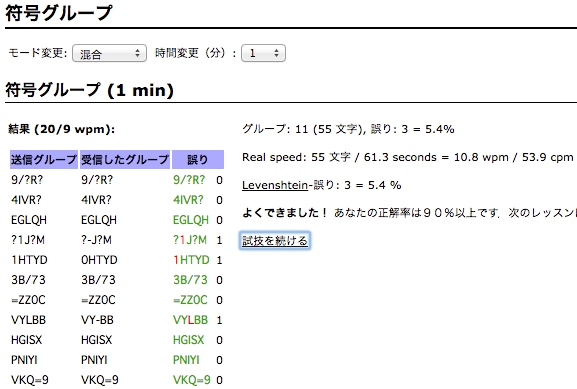Click received group 0HTYD
The width and height of the screenshot is (577, 389).
click(x=99, y=260)
